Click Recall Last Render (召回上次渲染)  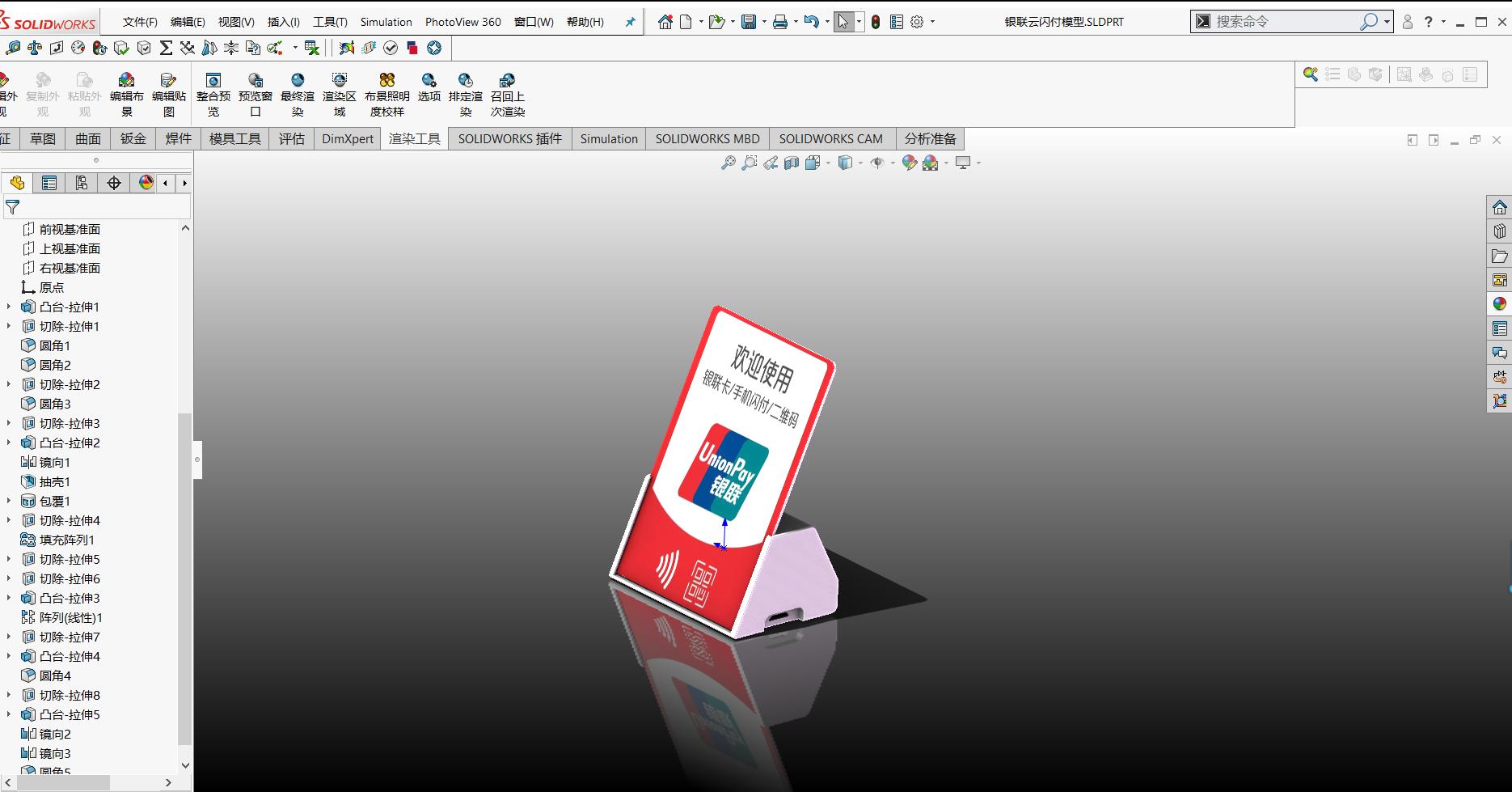tap(508, 95)
